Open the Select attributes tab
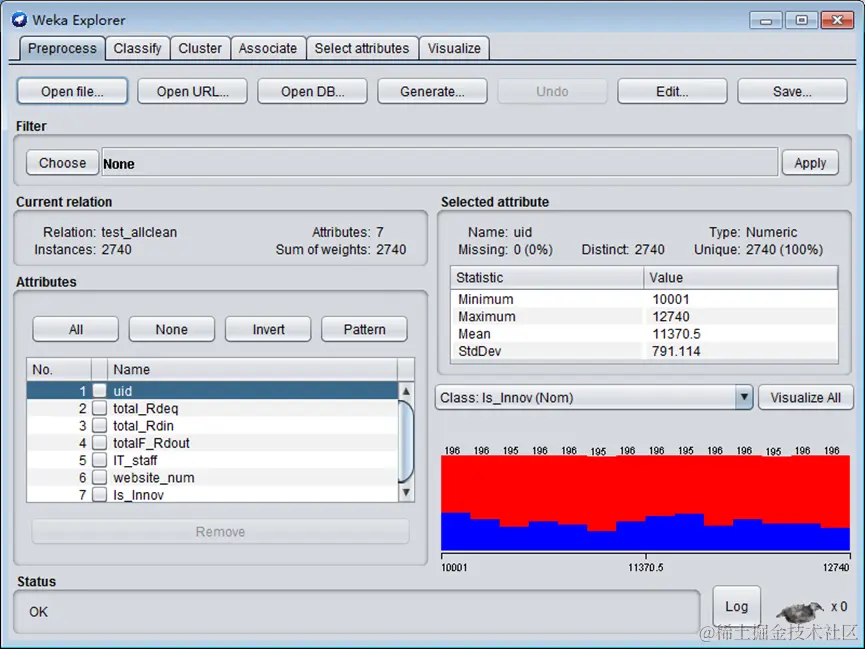This screenshot has height=649, width=865. (362, 49)
